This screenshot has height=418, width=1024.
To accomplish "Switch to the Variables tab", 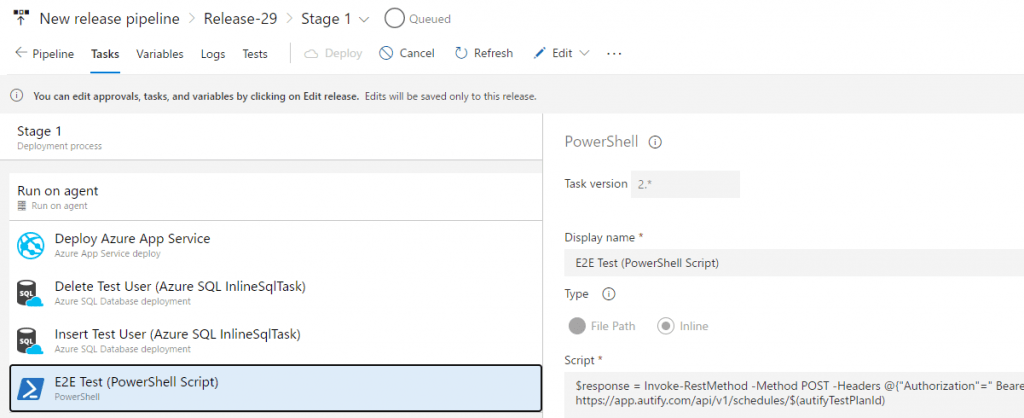I will (x=159, y=54).
